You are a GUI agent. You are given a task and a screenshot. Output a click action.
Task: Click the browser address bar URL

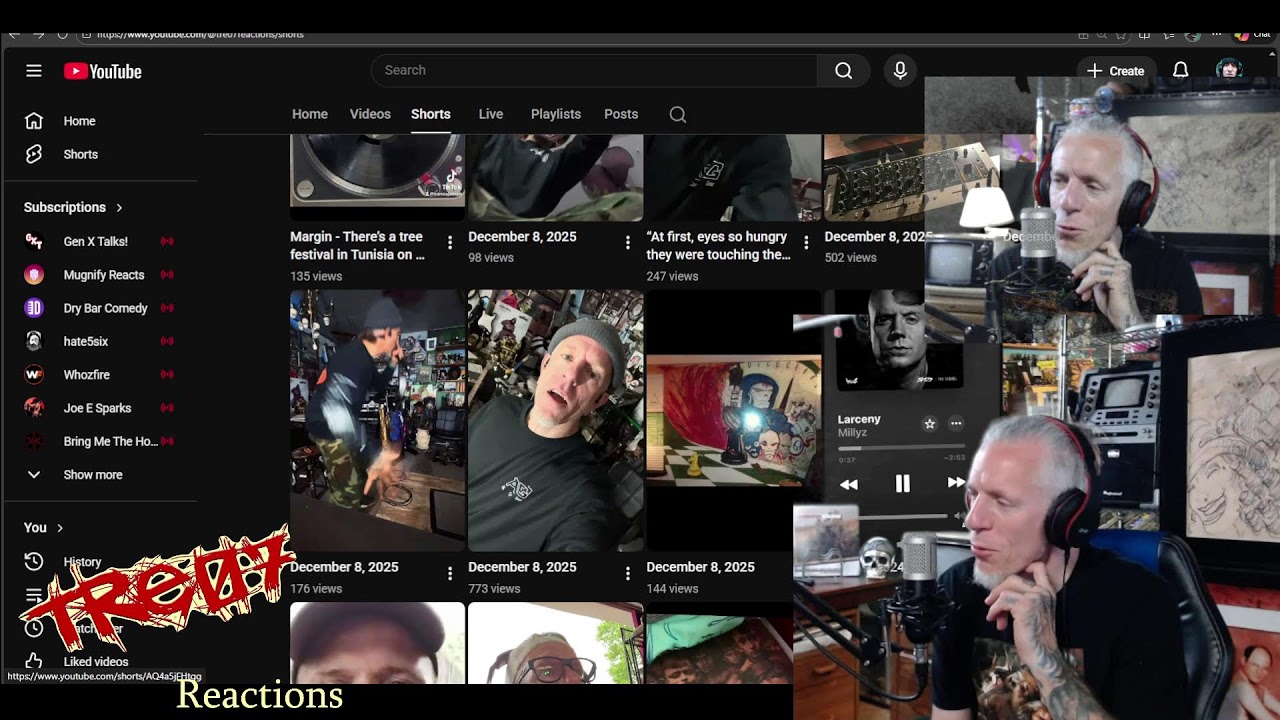point(200,34)
